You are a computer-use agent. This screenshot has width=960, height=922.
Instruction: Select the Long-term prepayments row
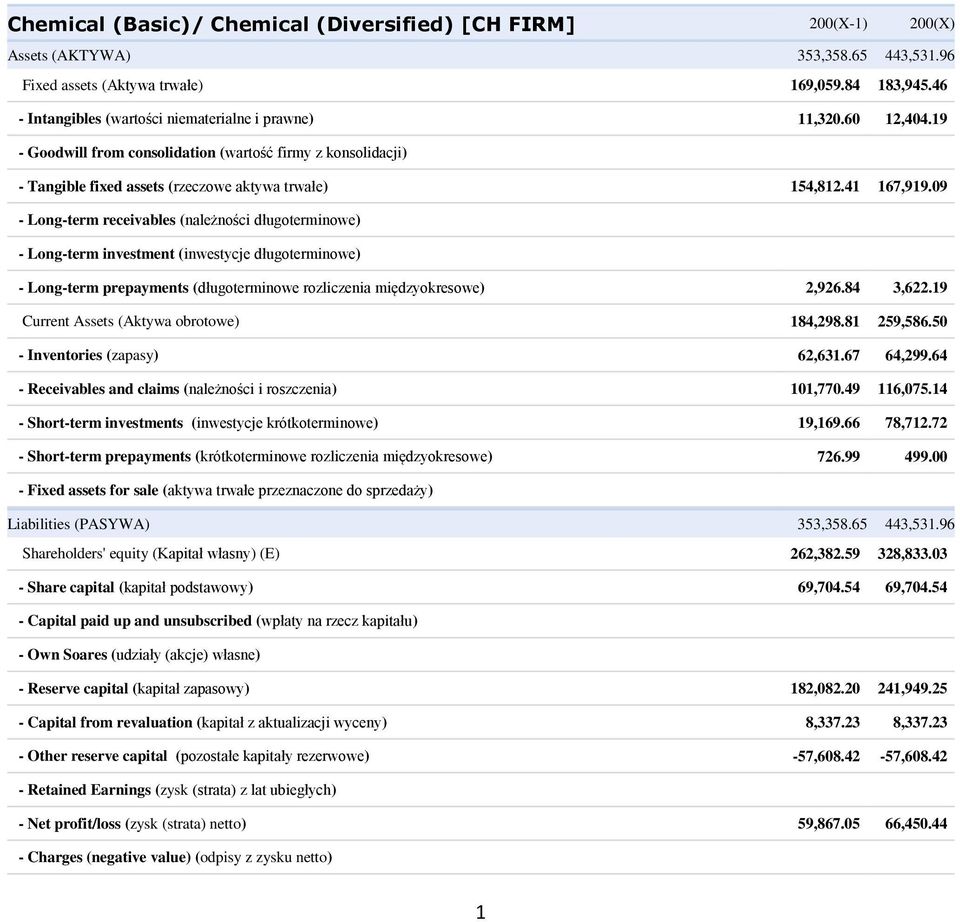[x=481, y=288]
